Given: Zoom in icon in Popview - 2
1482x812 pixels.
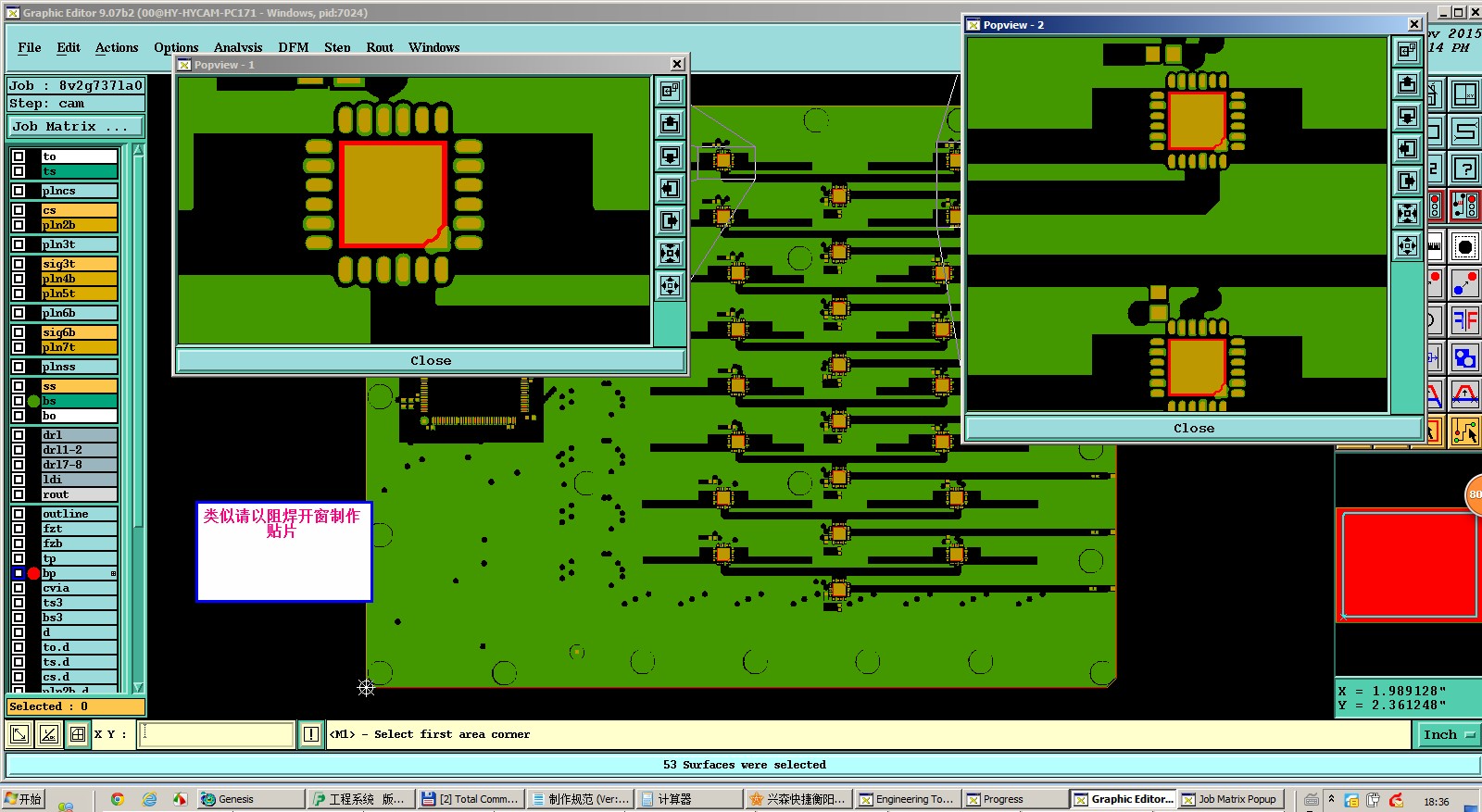Looking at the screenshot, I should coord(1407,214).
